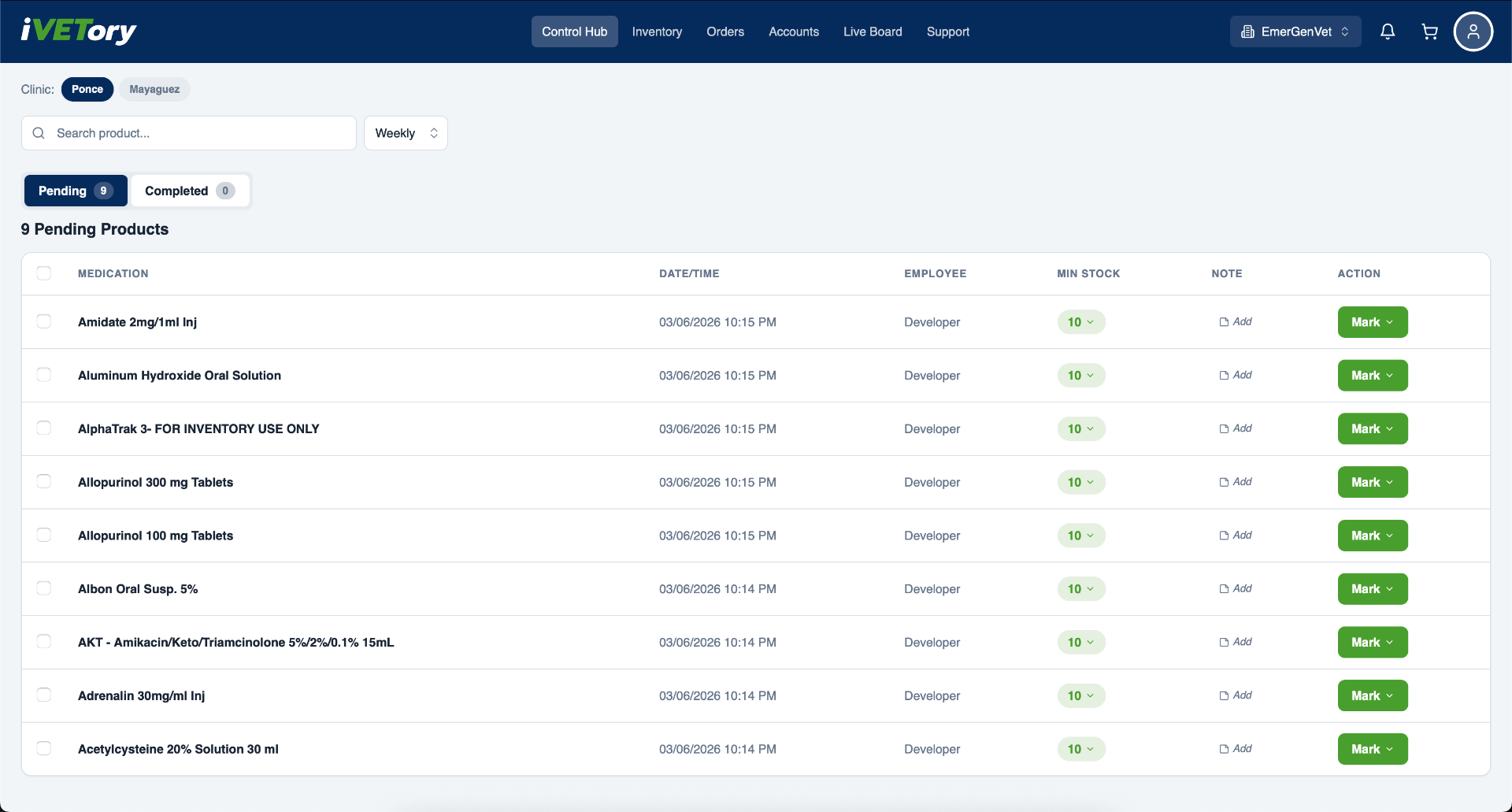Click the MEDICATION column header

tap(113, 273)
